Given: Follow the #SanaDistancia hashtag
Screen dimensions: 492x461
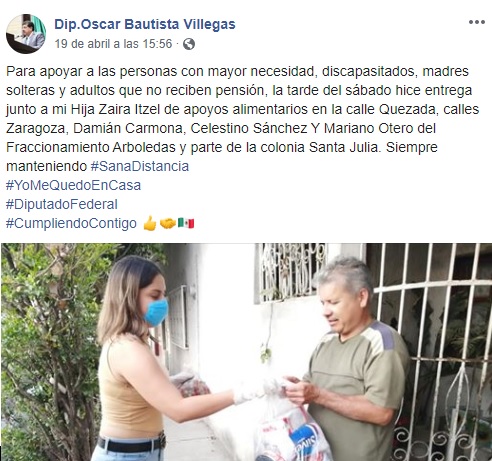Looking at the screenshot, I should [x=140, y=166].
